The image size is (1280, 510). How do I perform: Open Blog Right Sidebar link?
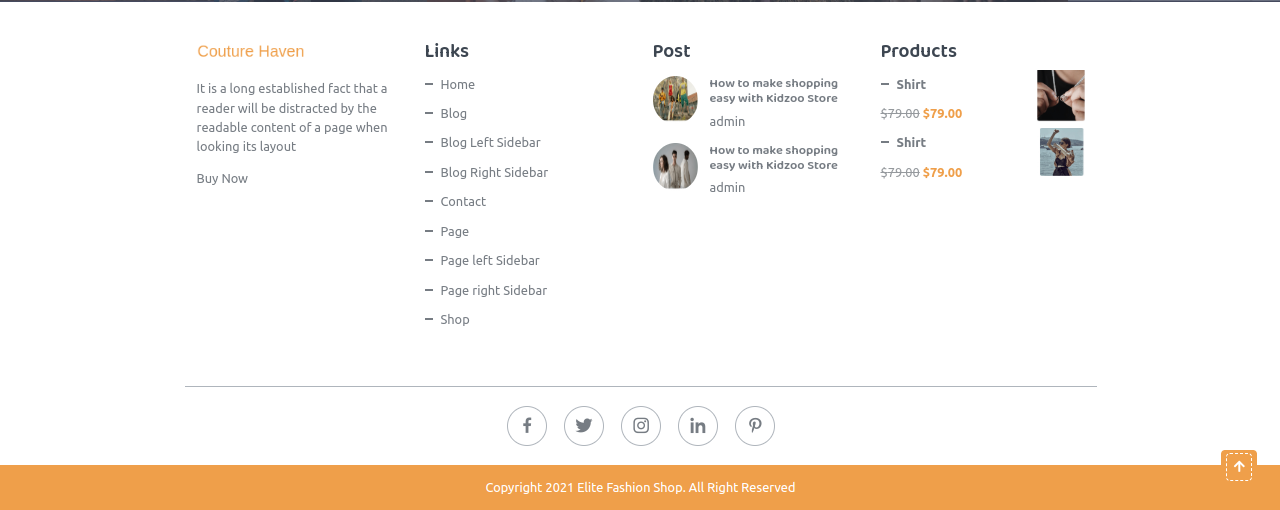coord(494,173)
